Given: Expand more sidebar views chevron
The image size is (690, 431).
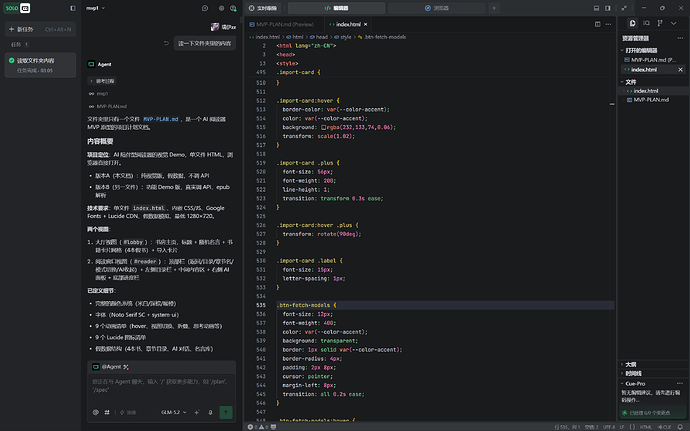Looking at the screenshot, I should tap(674, 23).
